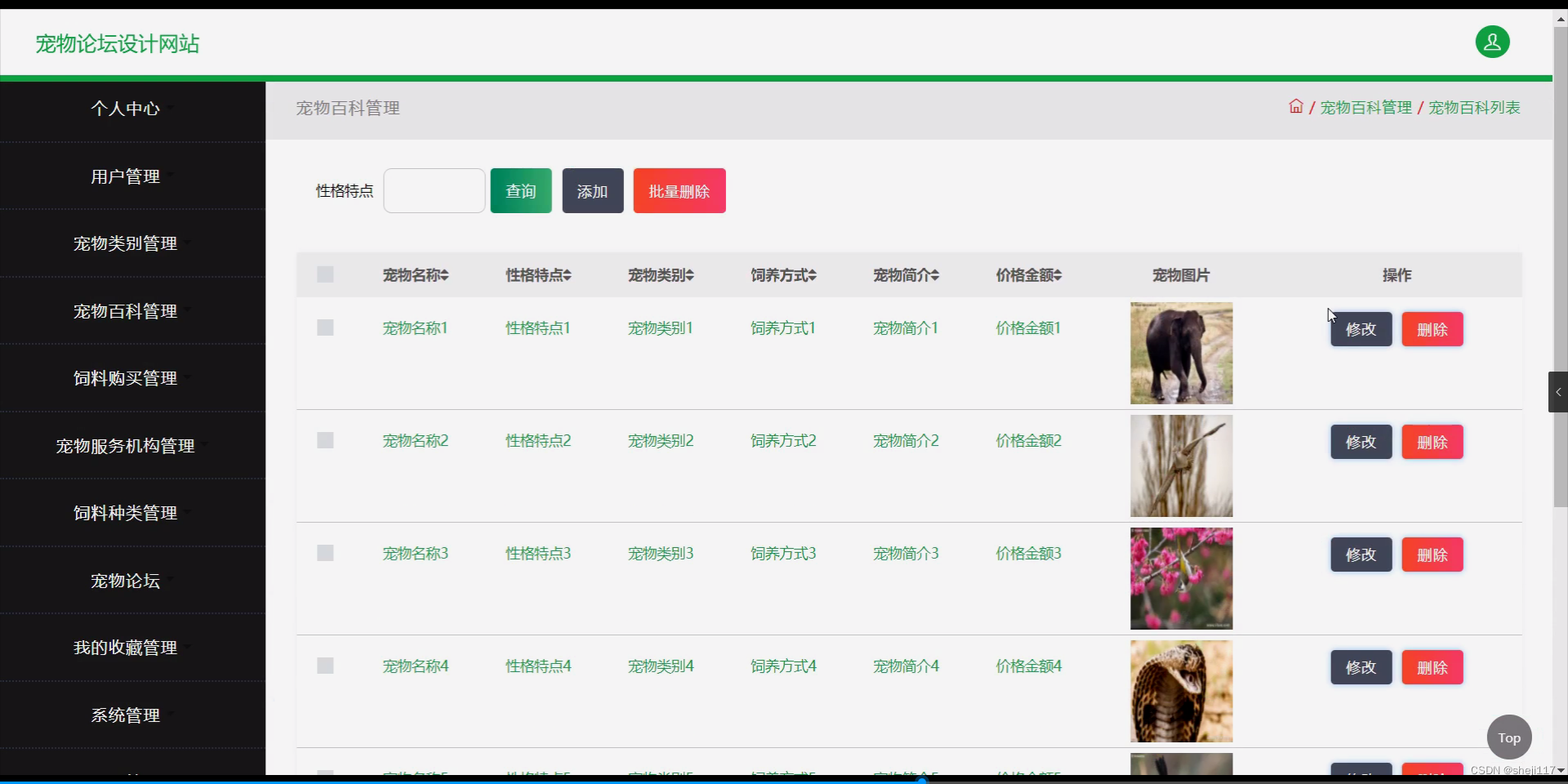Edit 宠物名称1 with 修改 button
The image size is (1568, 784).
pyautogui.click(x=1361, y=329)
